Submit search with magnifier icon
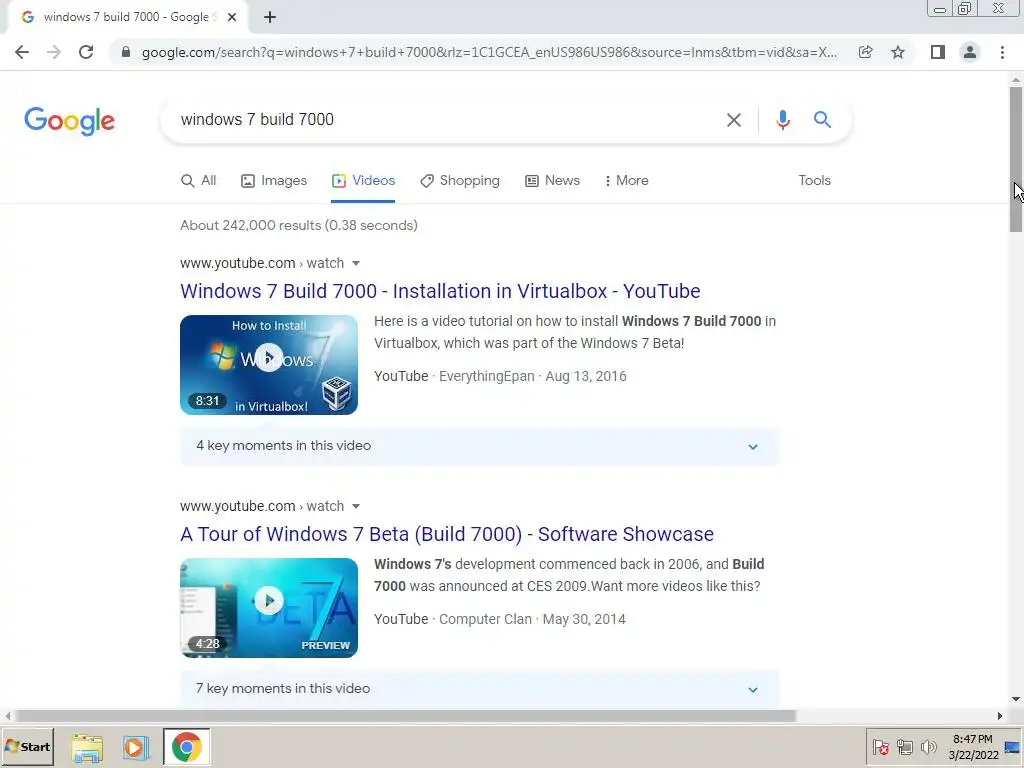 [822, 120]
